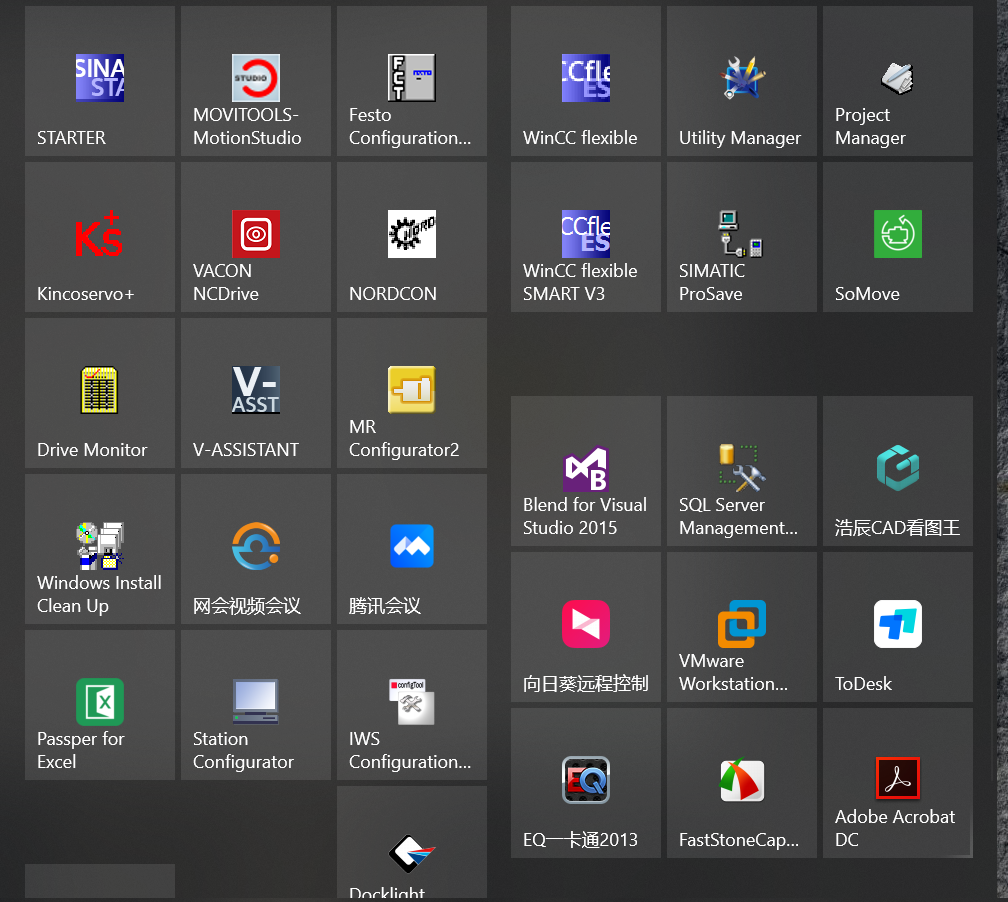Open VACON NCDrive tile

(256, 237)
